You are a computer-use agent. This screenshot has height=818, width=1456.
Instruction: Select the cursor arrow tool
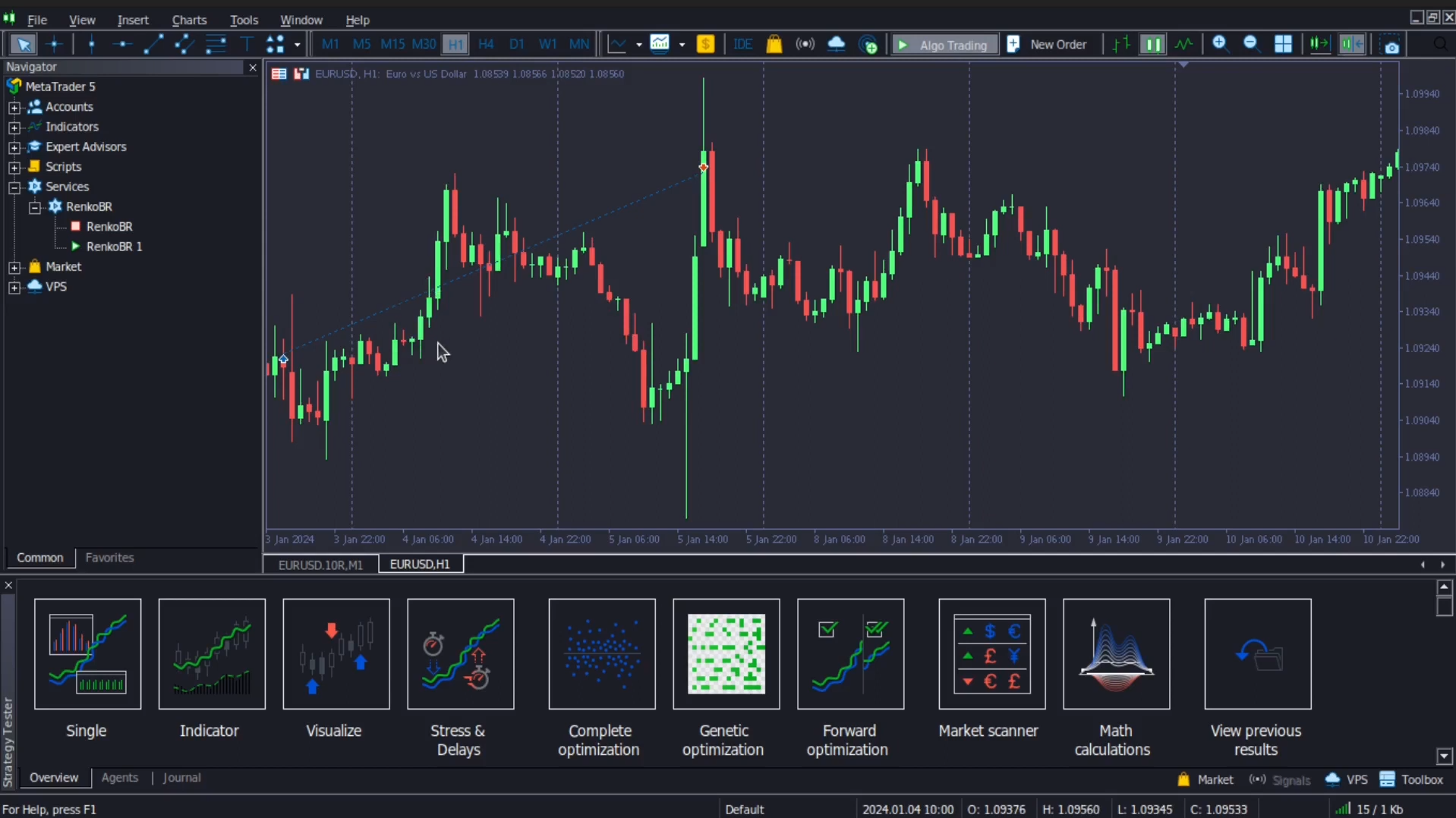click(24, 44)
